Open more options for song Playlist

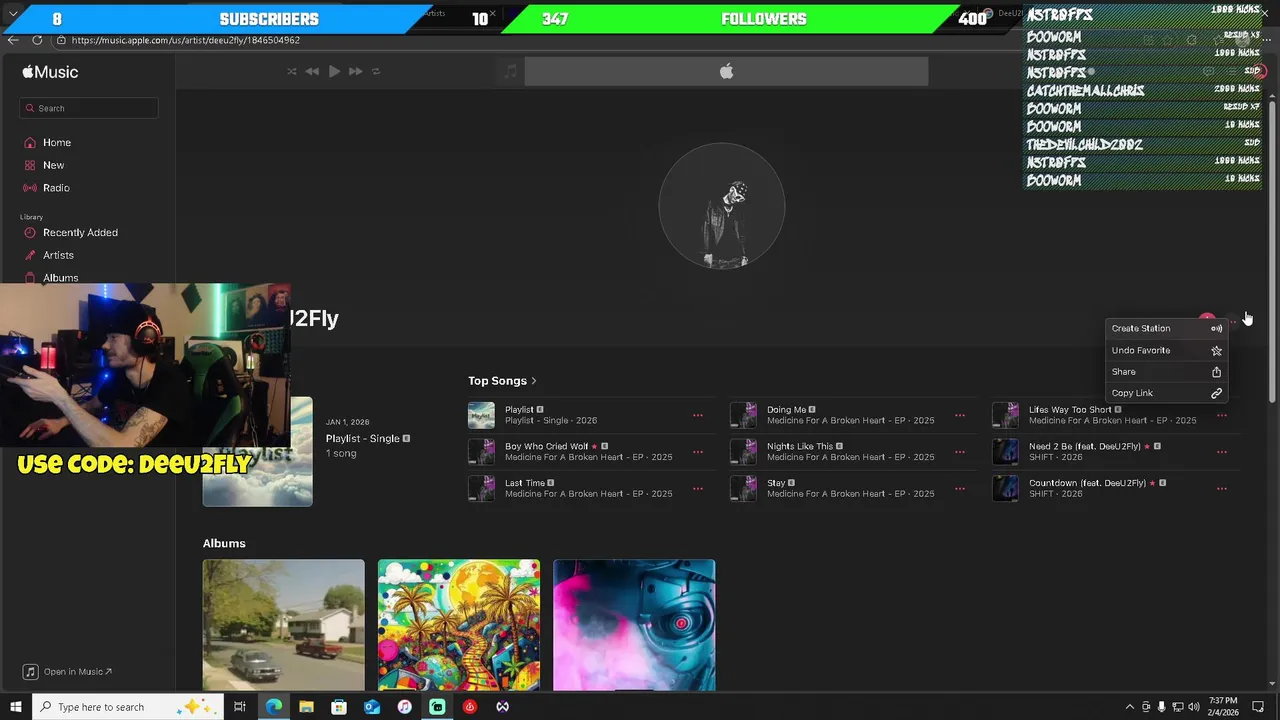coord(698,415)
